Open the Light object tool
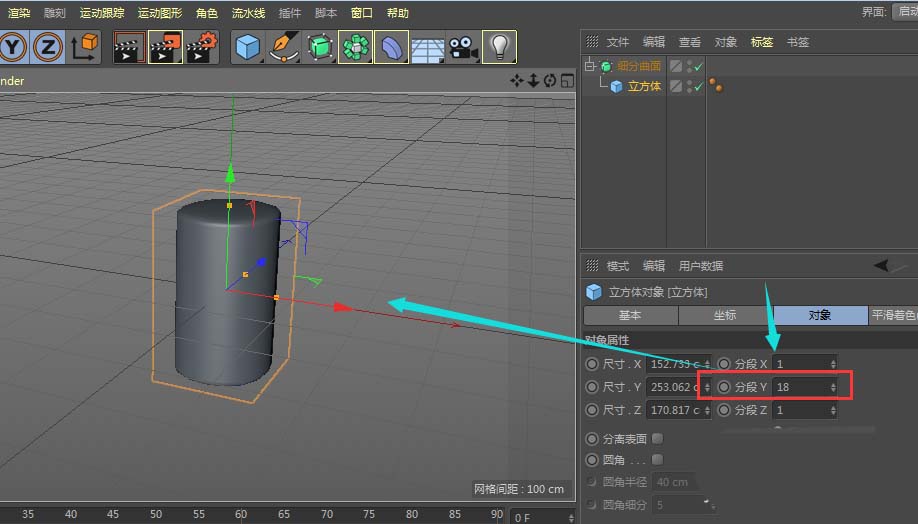918x524 pixels. coord(499,46)
